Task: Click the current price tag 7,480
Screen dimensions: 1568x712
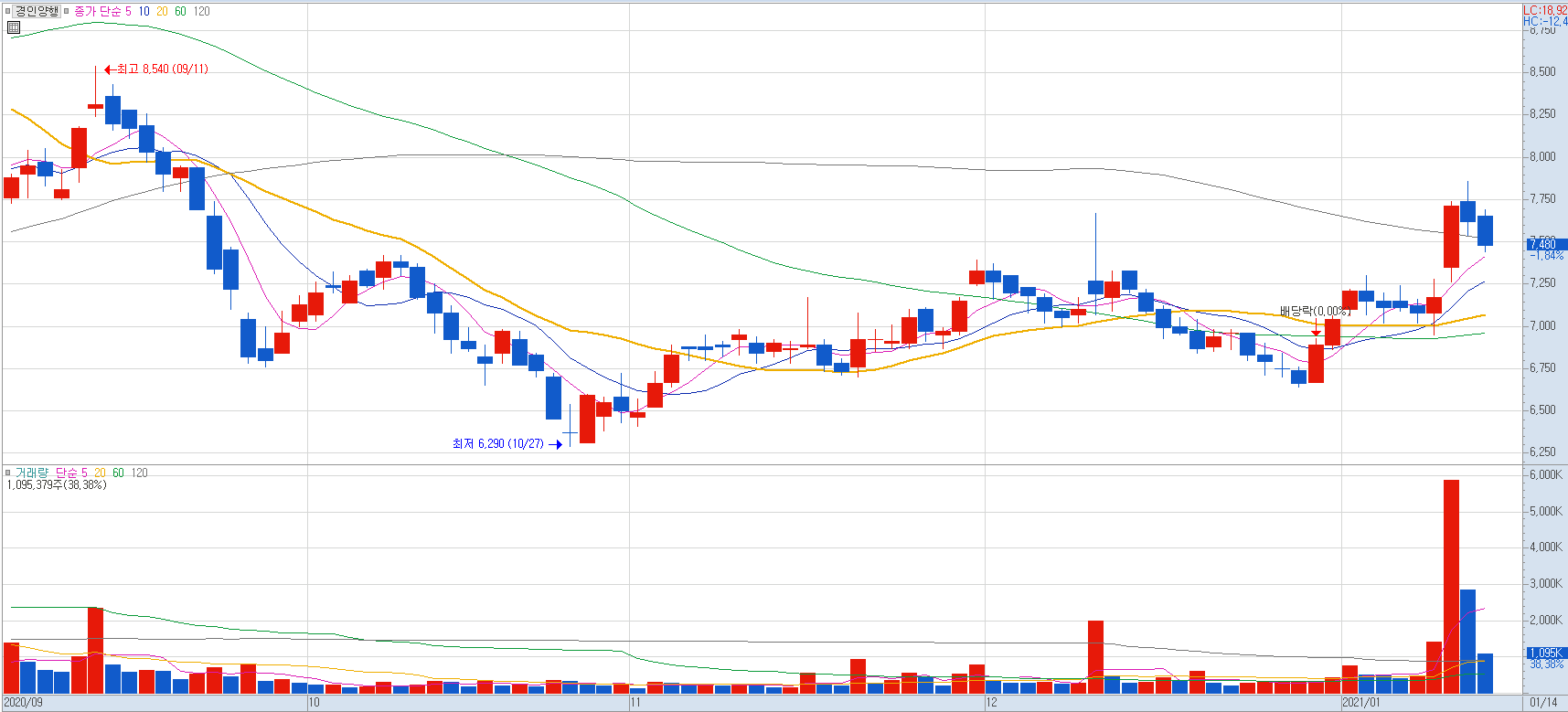Action: 1547,244
